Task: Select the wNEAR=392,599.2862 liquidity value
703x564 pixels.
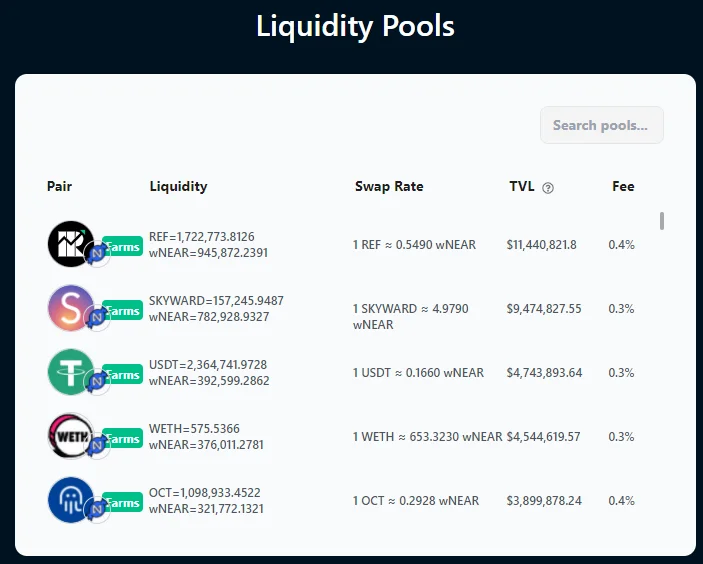Action: tap(209, 381)
